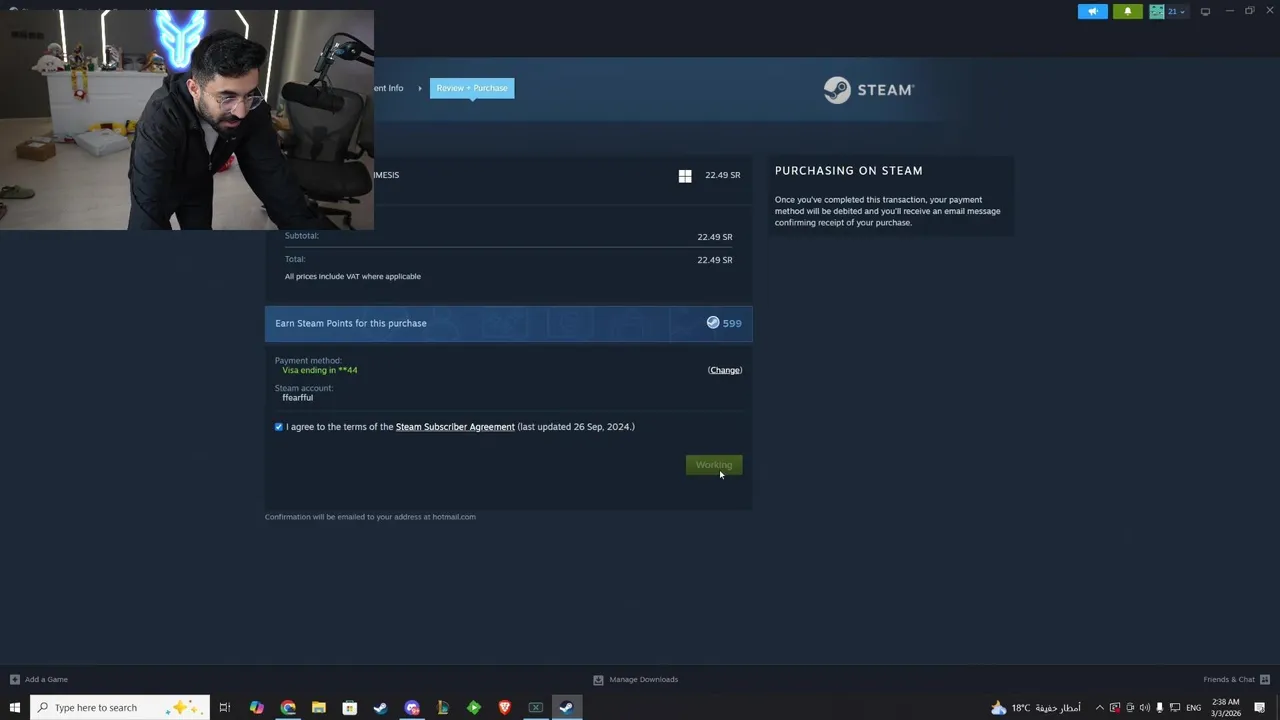Open Manage Downloads text link
The height and width of the screenshot is (720, 1280).
[x=644, y=680]
